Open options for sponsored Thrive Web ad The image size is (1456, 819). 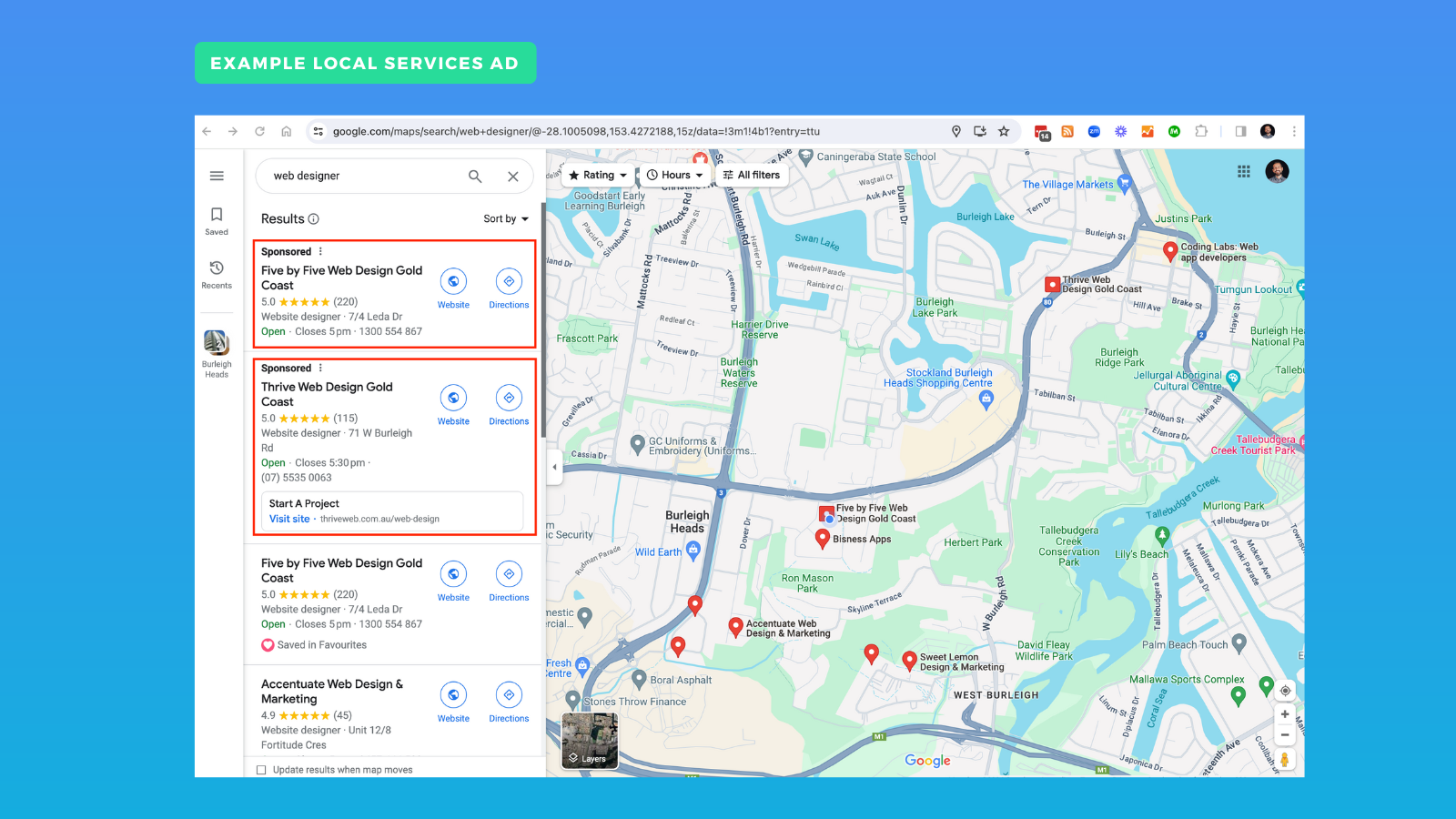point(320,368)
